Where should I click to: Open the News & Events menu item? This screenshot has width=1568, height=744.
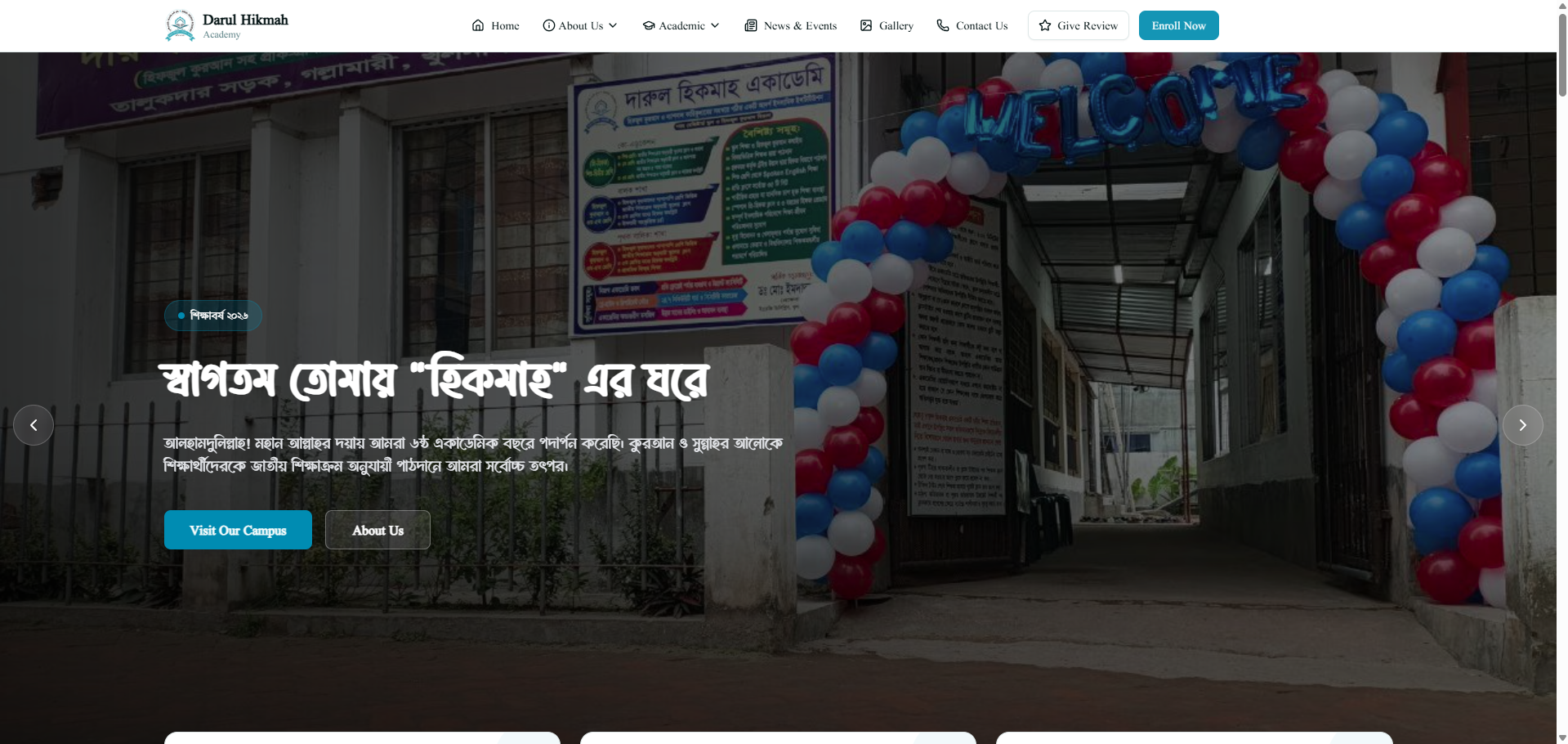click(791, 25)
